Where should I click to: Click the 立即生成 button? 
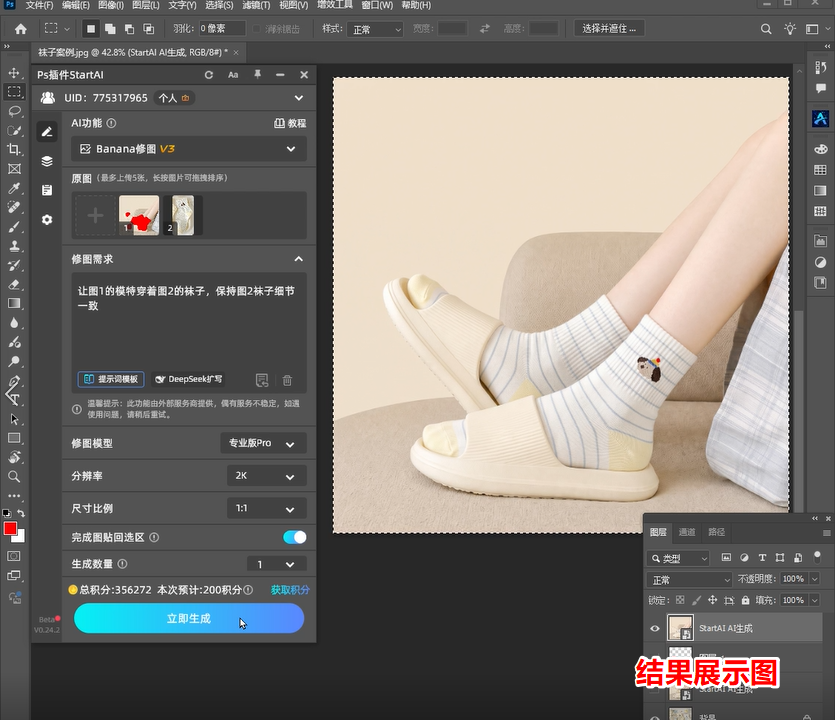189,618
